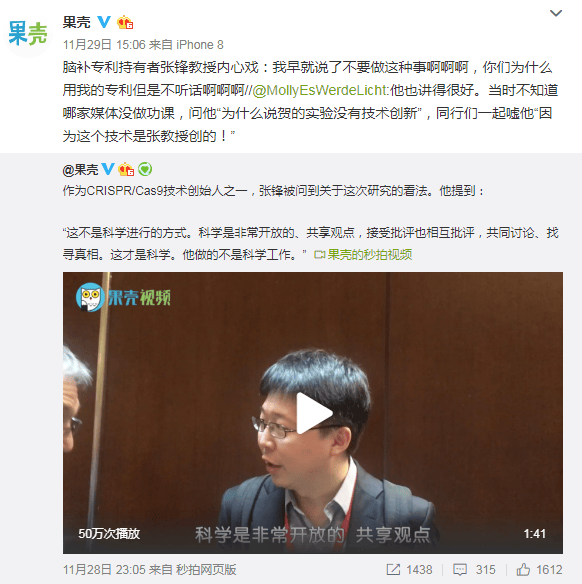Click the 果壳视频 owl watermark logo
Image resolution: width=582 pixels, height=584 pixels.
click(123, 297)
